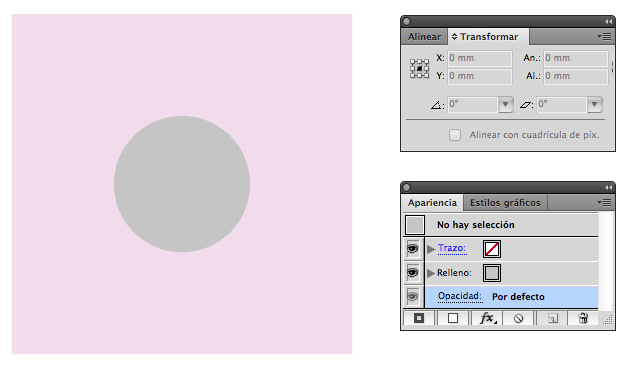Click the 'No hay selección' label
630x366 pixels.
click(x=476, y=225)
